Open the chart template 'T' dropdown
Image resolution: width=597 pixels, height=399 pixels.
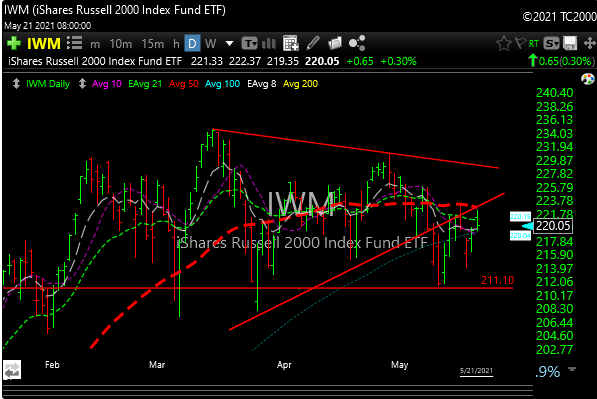[249, 43]
